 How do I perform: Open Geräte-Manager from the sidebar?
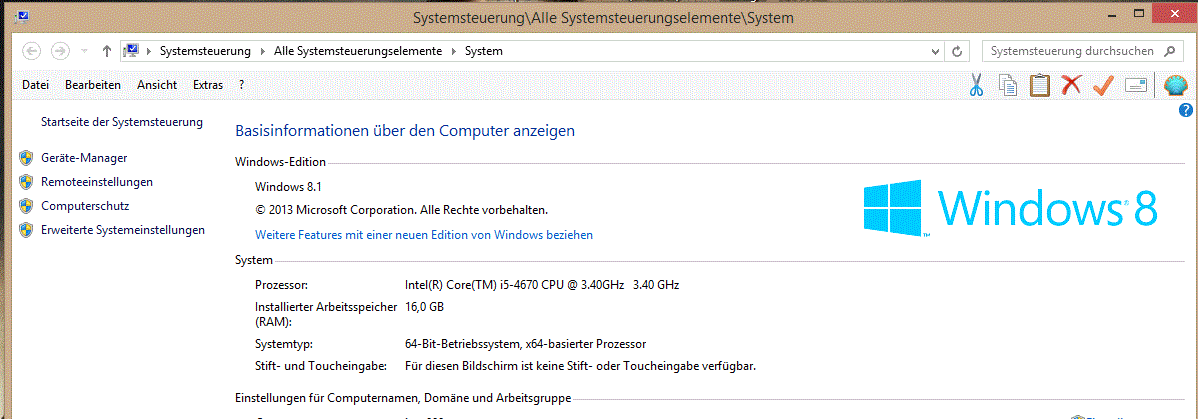point(84,158)
